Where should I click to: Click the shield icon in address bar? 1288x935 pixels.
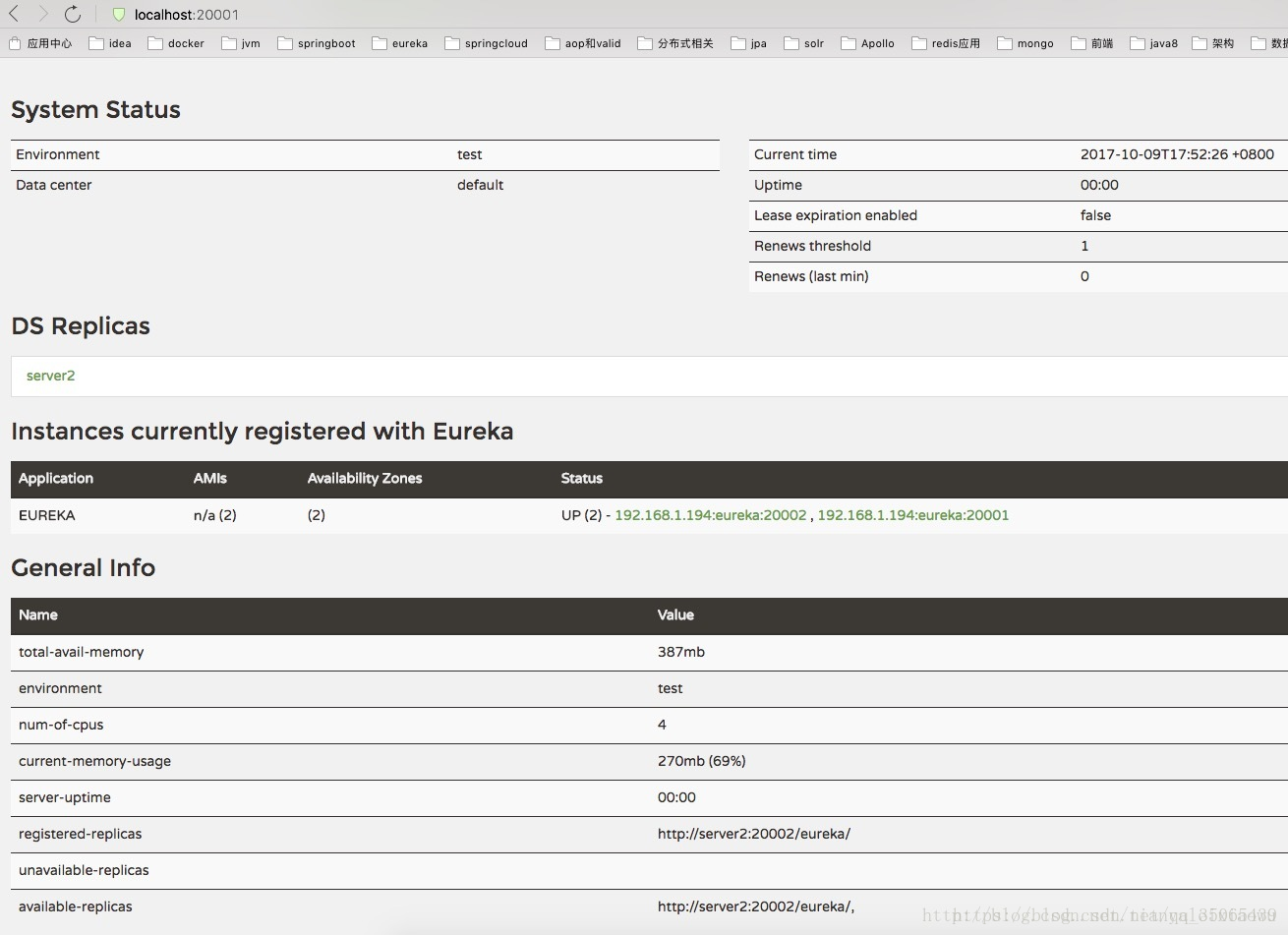coord(119,15)
